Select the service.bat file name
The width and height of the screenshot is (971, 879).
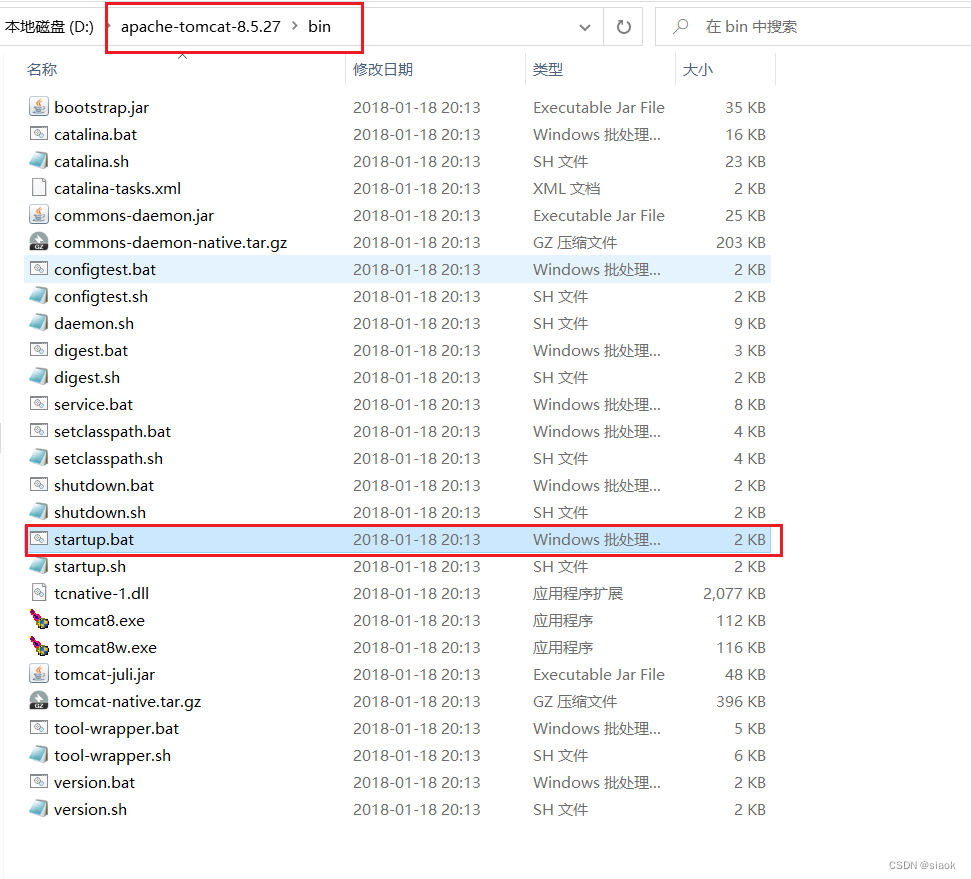point(94,405)
